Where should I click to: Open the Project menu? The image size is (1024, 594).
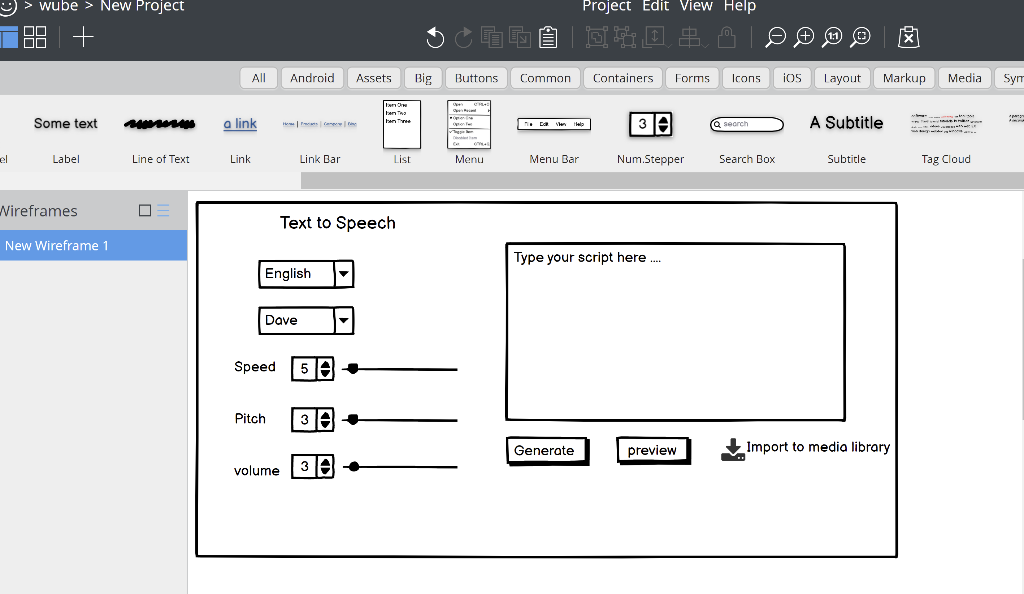tap(606, 7)
